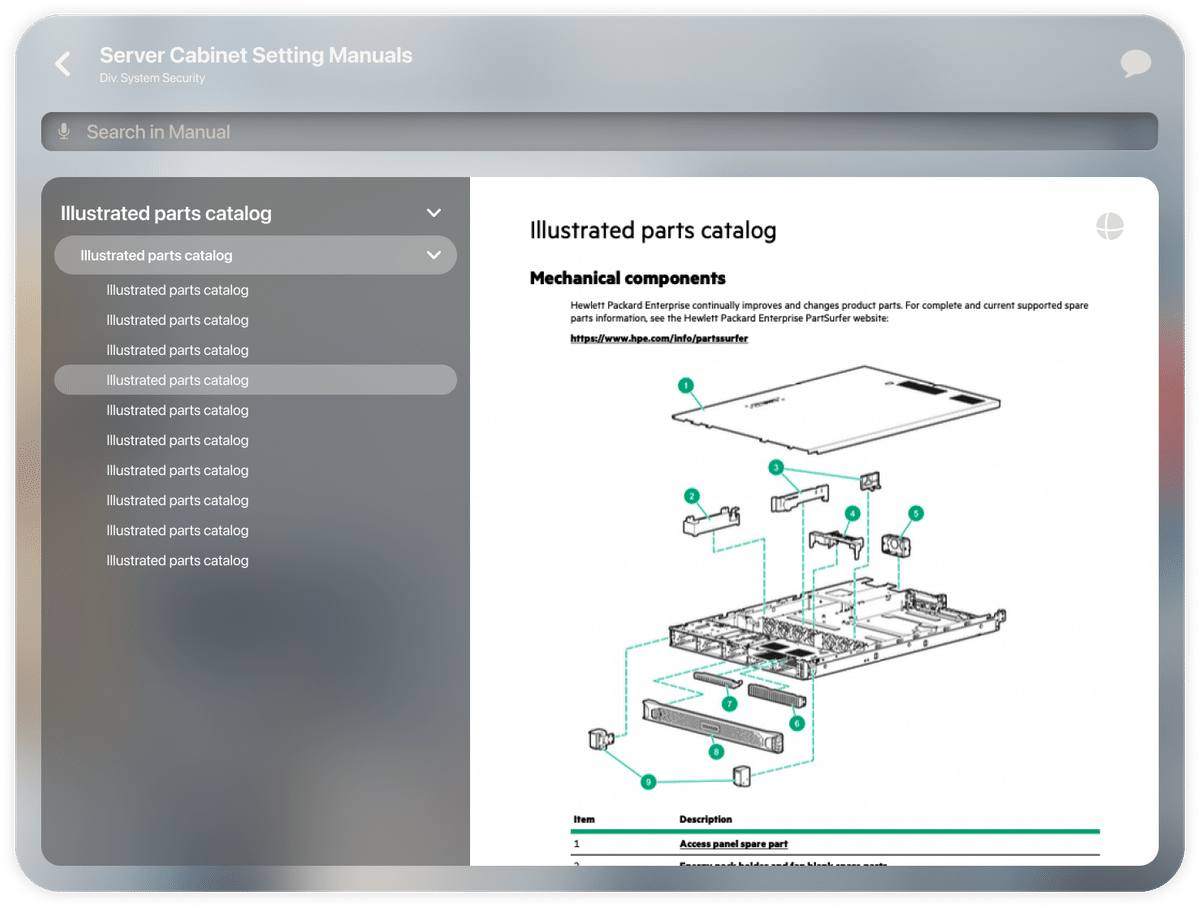
Task: Click the Mechanical components heading
Action: [628, 278]
